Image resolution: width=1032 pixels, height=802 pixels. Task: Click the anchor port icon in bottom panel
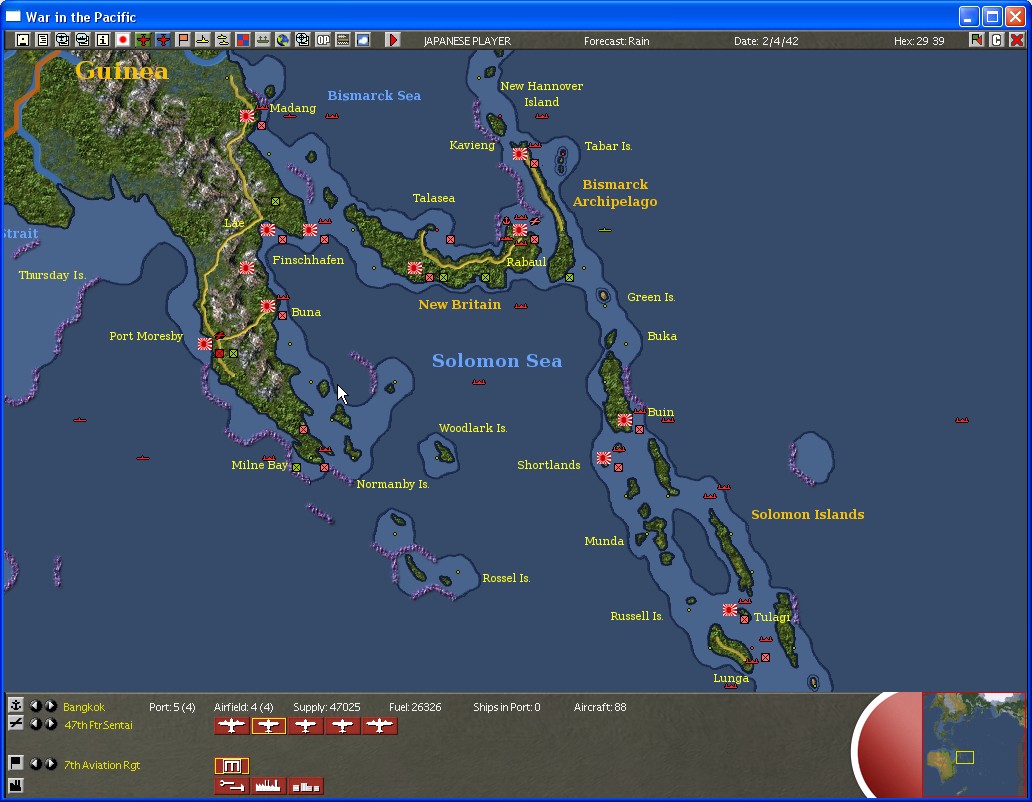(x=15, y=705)
